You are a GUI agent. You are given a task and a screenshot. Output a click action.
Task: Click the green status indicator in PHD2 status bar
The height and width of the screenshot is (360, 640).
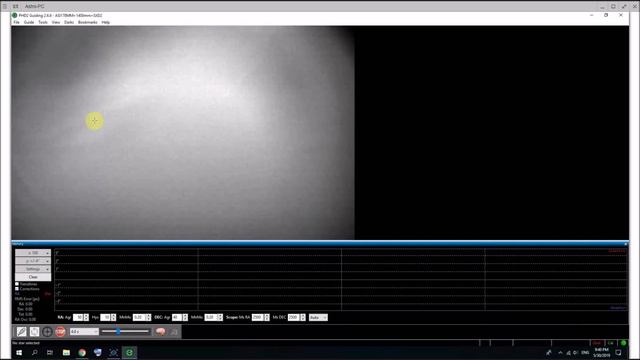tap(623, 343)
